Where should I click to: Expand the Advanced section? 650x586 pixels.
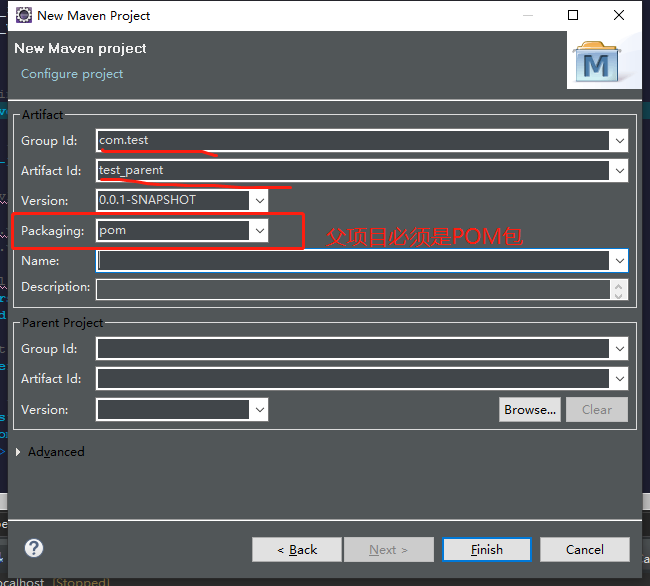18,452
